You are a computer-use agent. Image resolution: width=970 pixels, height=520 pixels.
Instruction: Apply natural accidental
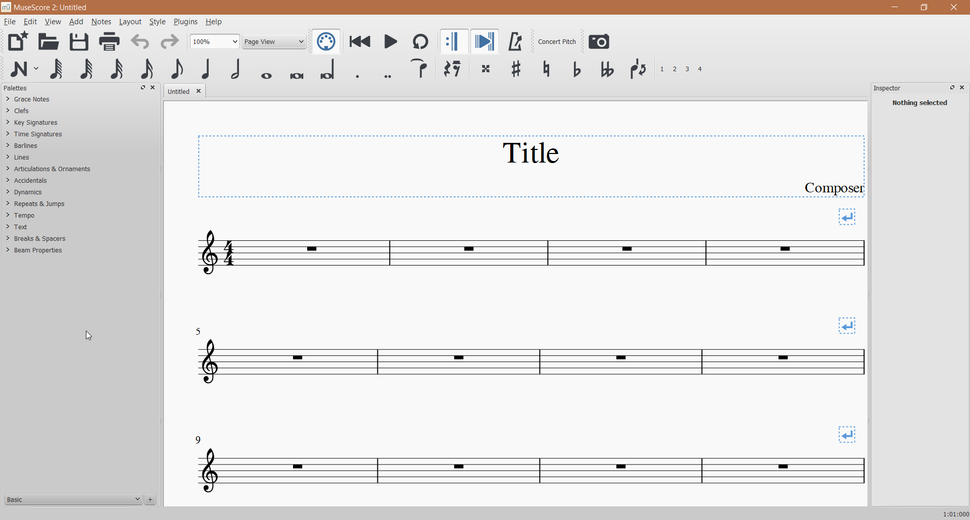(546, 69)
